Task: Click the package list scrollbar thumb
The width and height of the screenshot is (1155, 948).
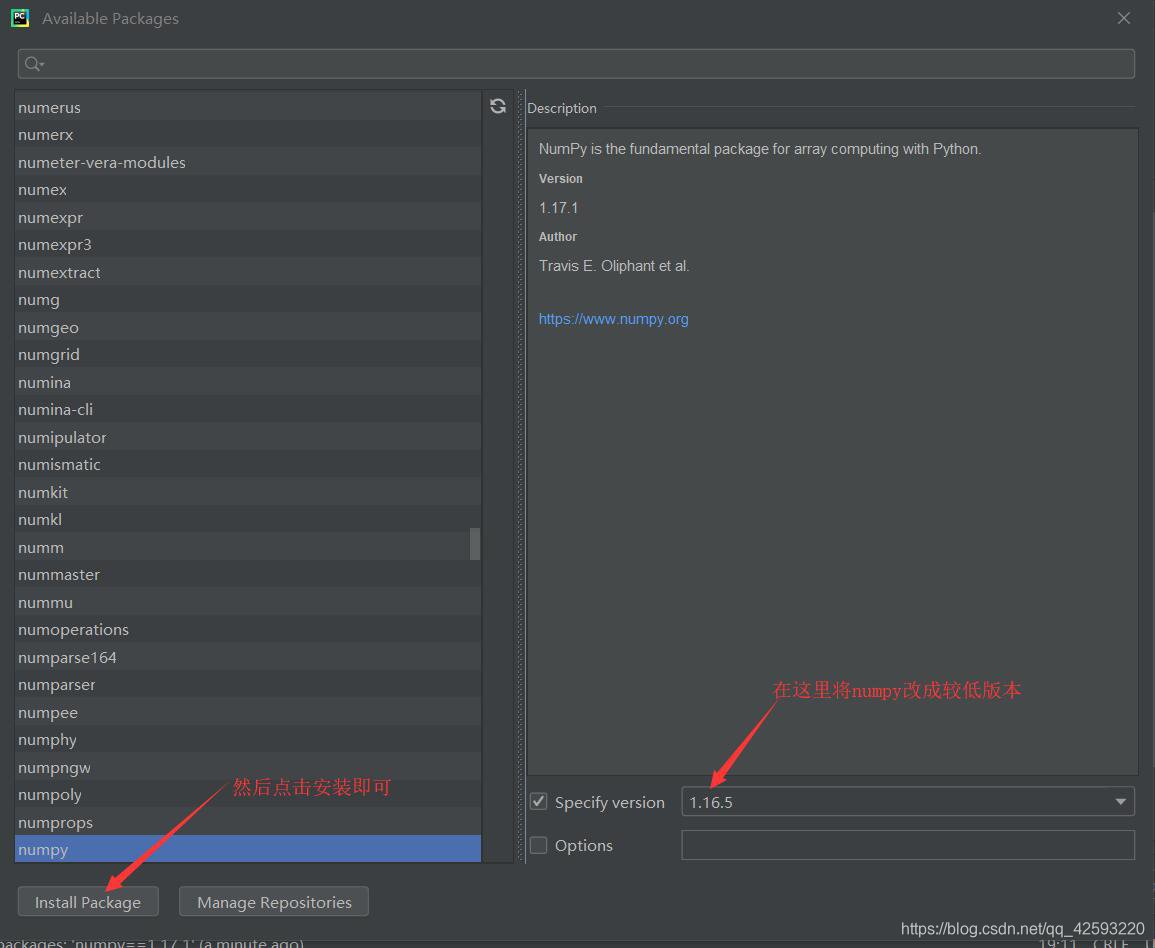Action: point(475,544)
